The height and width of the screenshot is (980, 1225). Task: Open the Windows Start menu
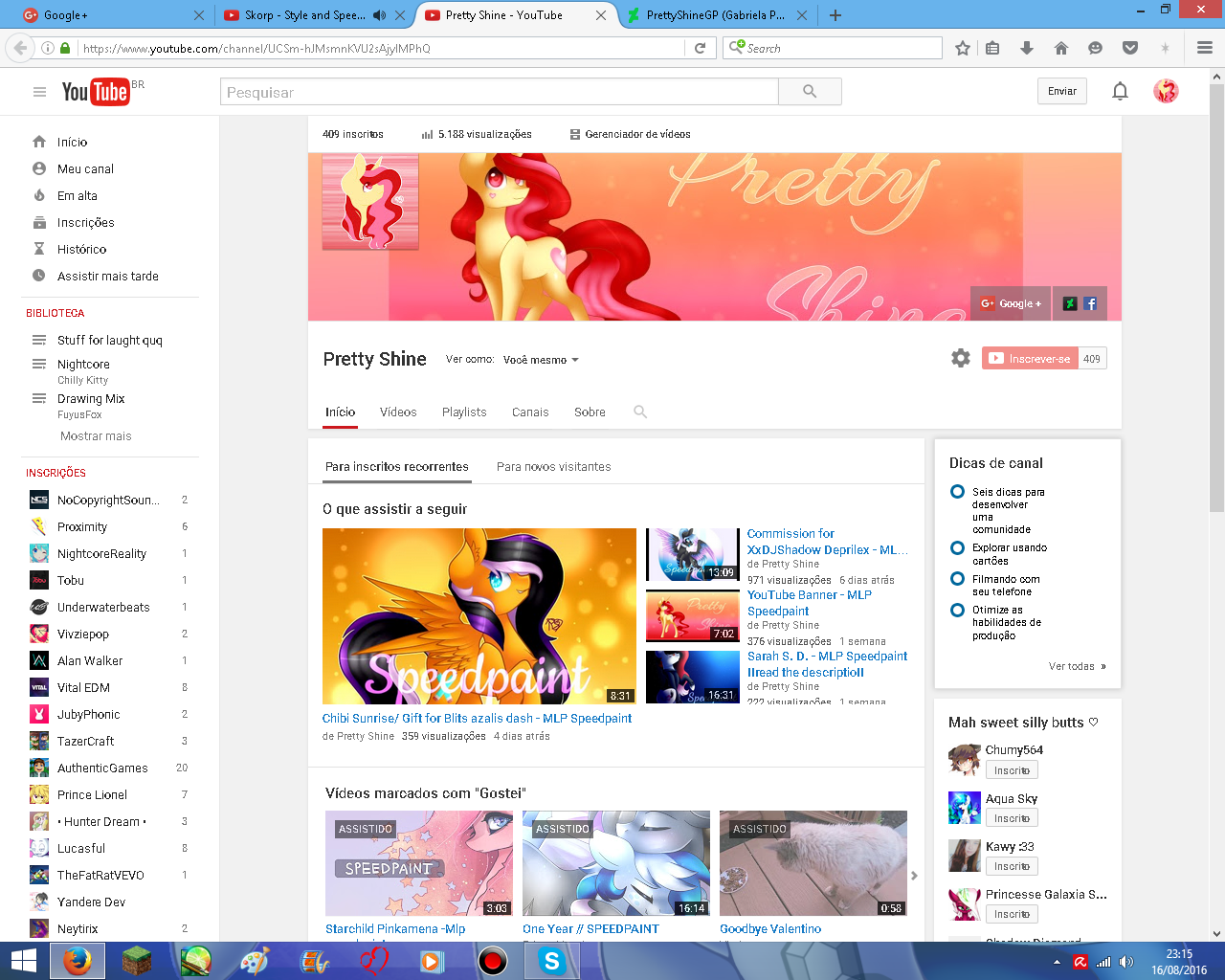(23, 961)
